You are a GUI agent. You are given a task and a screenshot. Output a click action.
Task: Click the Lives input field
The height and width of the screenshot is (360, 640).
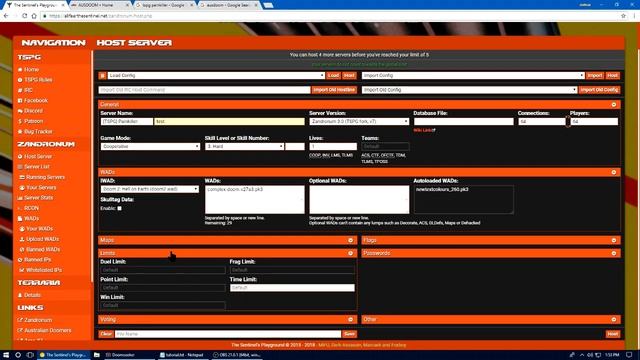[x=333, y=147]
